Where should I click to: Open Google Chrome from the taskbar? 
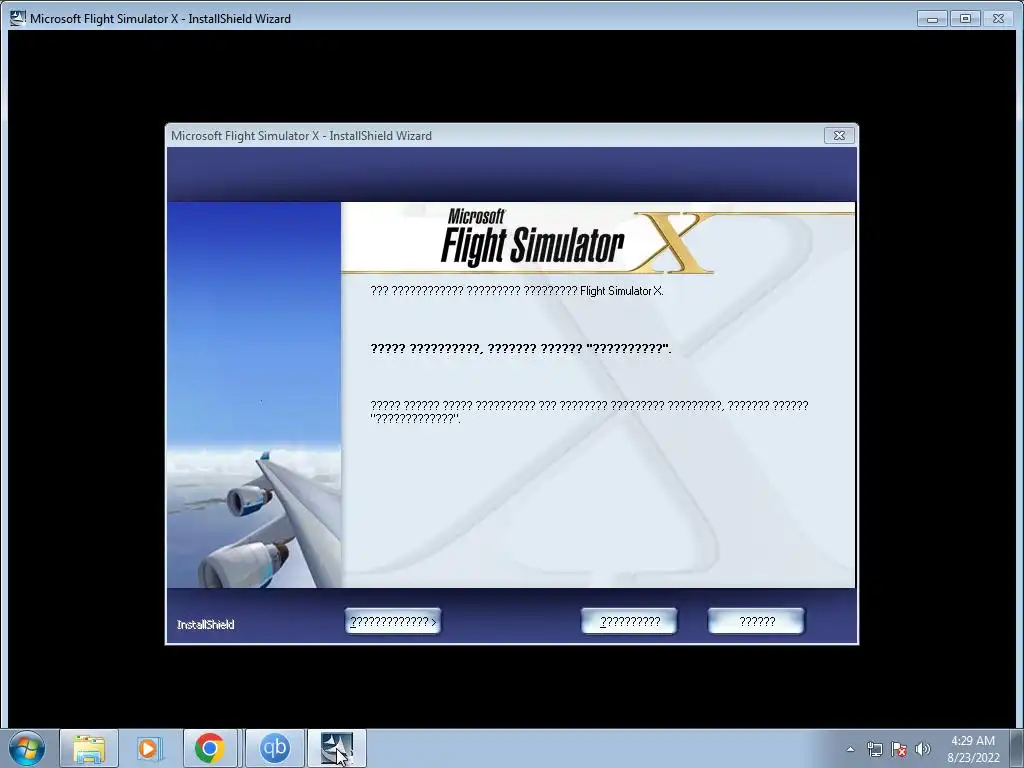(x=209, y=748)
